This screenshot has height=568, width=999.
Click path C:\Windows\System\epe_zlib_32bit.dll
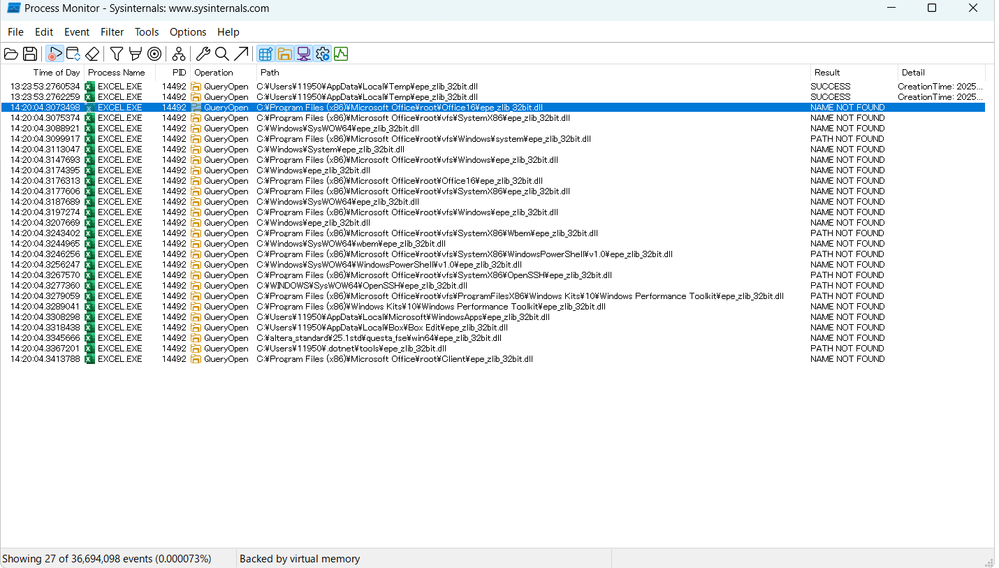point(330,150)
